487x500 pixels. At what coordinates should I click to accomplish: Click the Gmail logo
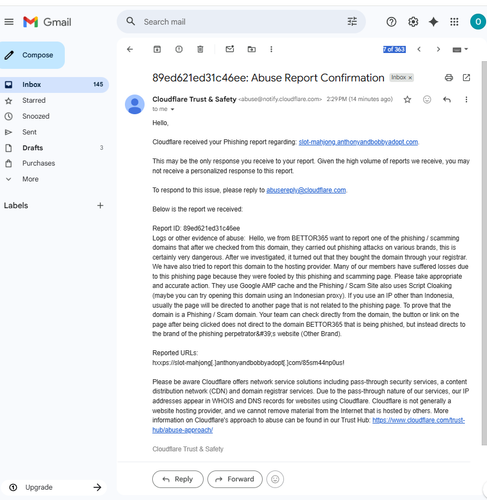47,22
